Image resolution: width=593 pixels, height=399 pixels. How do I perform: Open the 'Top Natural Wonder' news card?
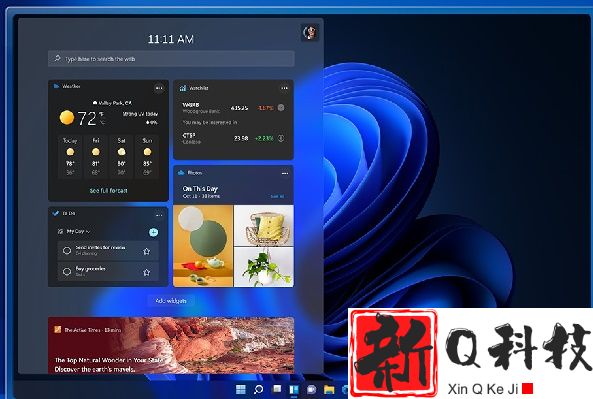coord(171,345)
